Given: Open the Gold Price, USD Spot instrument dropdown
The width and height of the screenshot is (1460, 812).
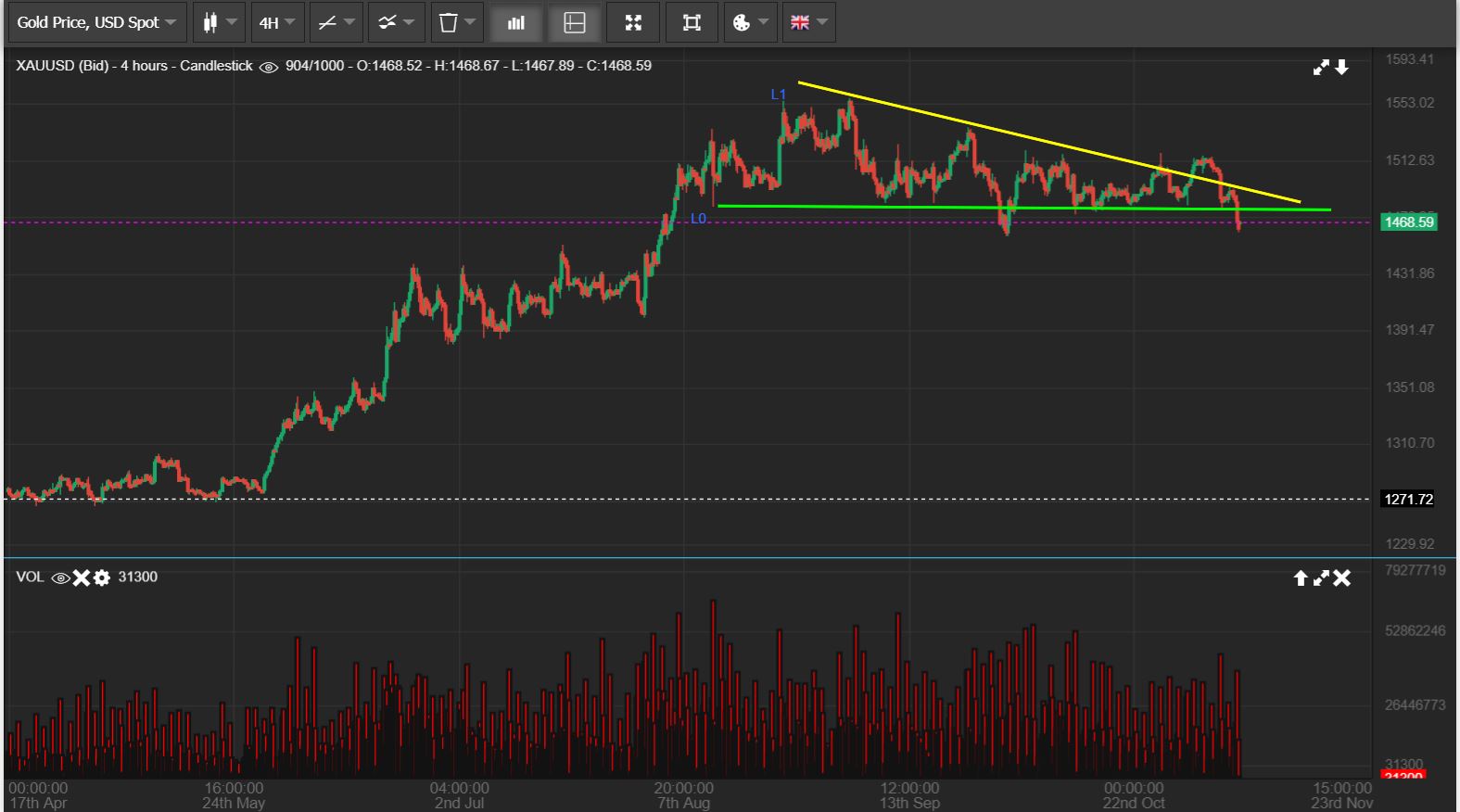Looking at the screenshot, I should pos(96,22).
